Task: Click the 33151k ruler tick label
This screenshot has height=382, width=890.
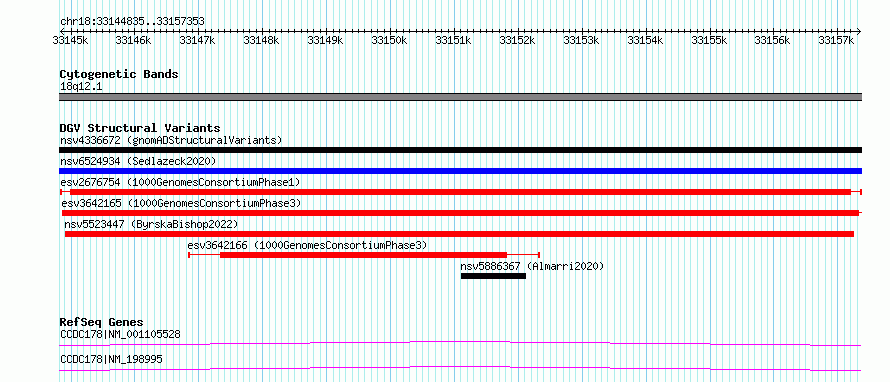Action: 453,40
